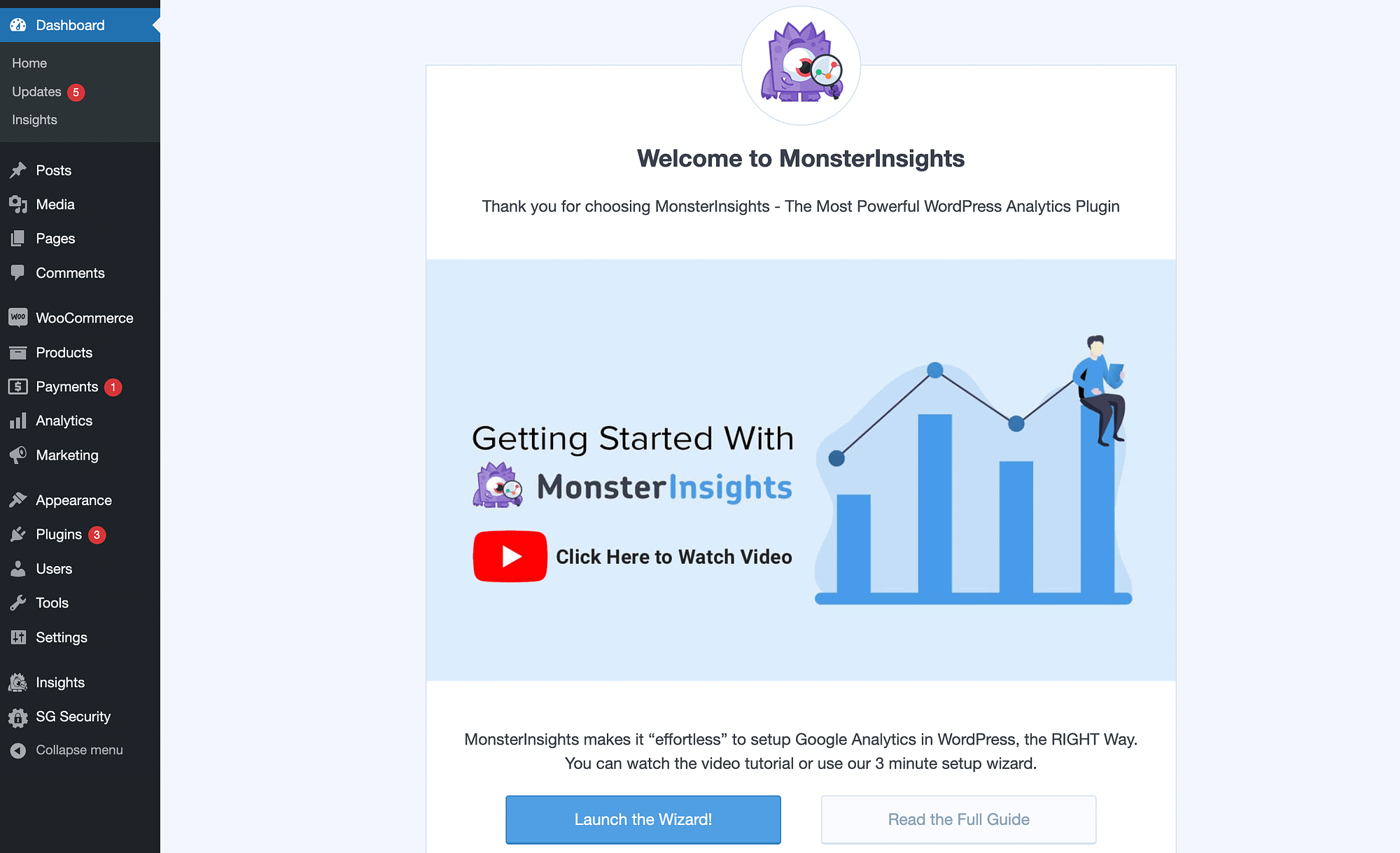
Task: Open the Posts menu item
Action: click(53, 169)
